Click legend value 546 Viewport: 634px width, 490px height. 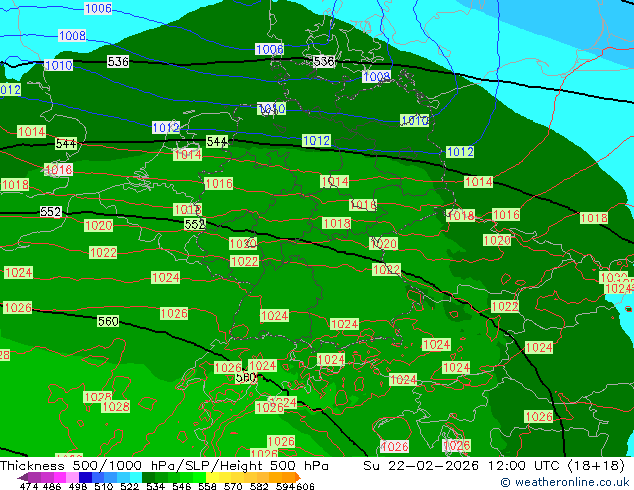182,486
